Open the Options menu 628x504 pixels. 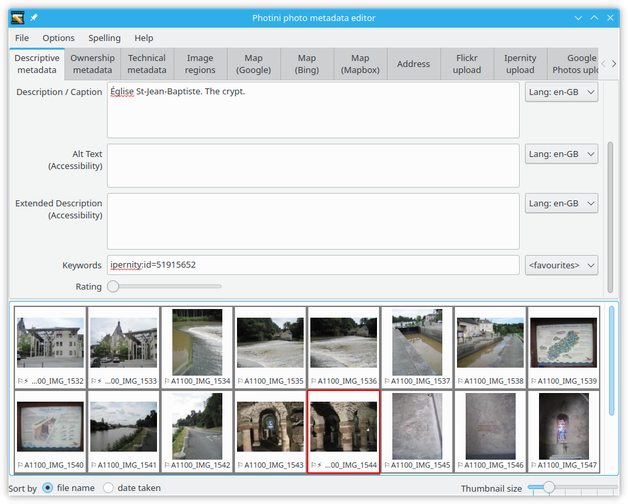coord(58,38)
